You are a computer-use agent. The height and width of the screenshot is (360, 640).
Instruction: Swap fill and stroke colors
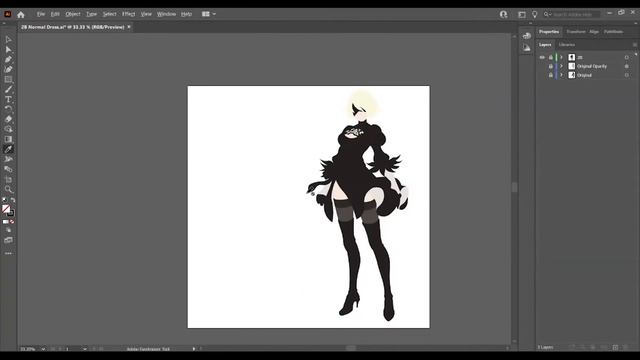pyautogui.click(x=13, y=200)
